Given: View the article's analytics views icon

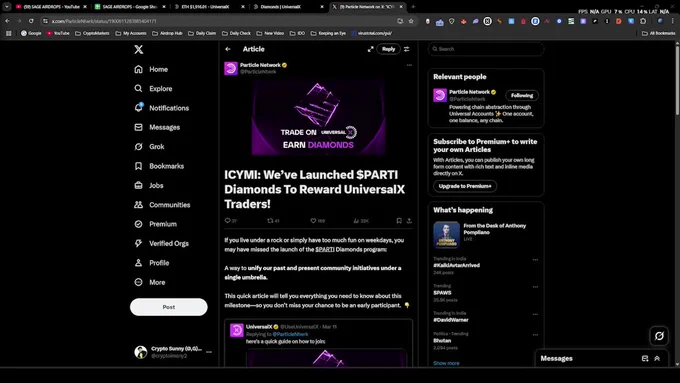Looking at the screenshot, I should click(x=356, y=221).
